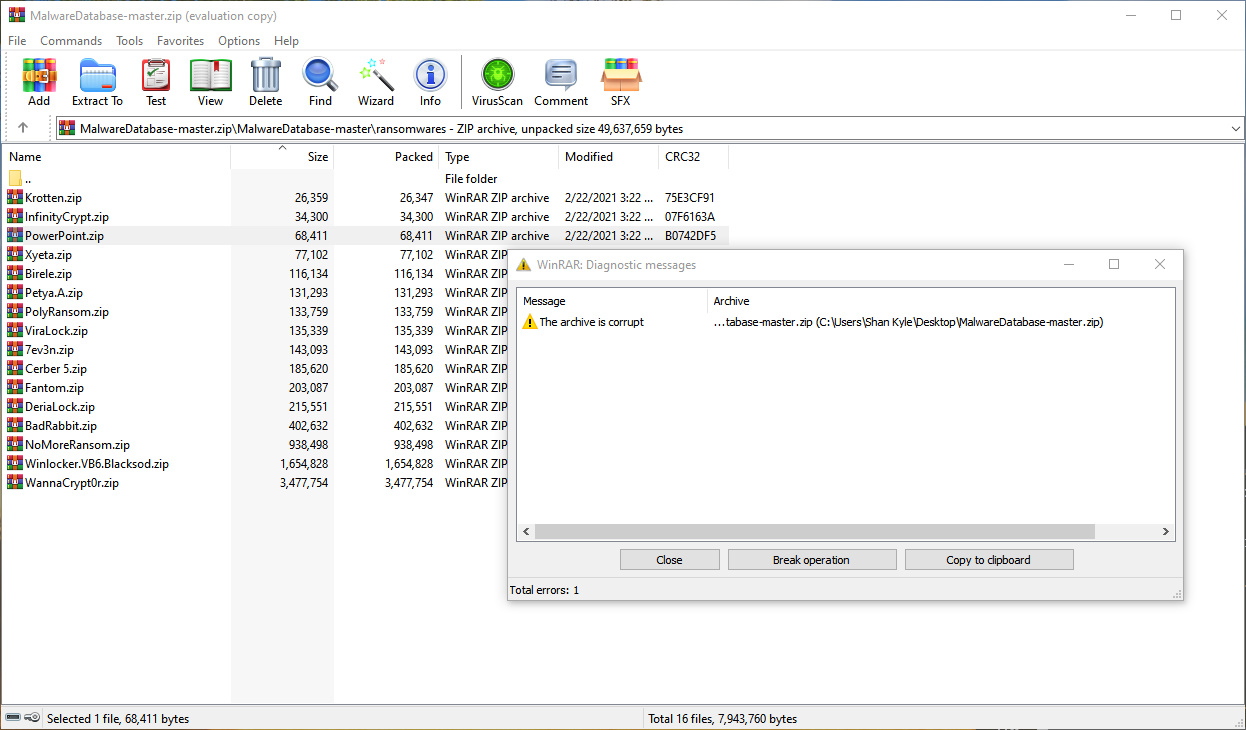Open the Options menu
The height and width of the screenshot is (730, 1246).
coord(239,41)
